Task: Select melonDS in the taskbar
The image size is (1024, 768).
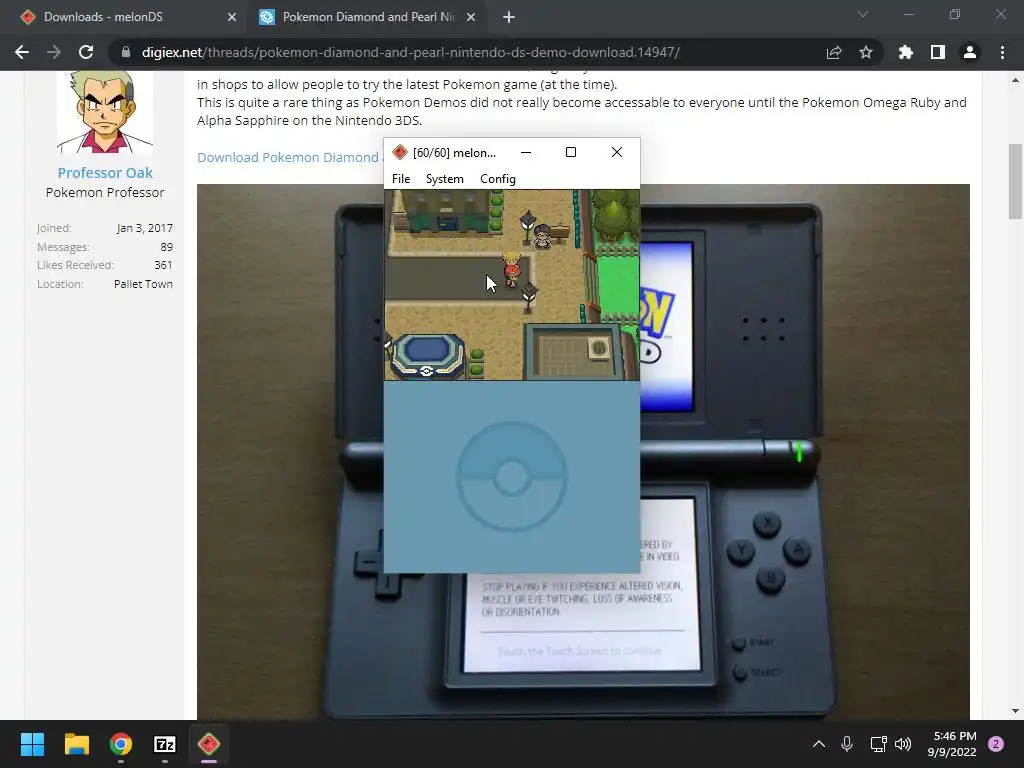Action: pyautogui.click(x=209, y=744)
